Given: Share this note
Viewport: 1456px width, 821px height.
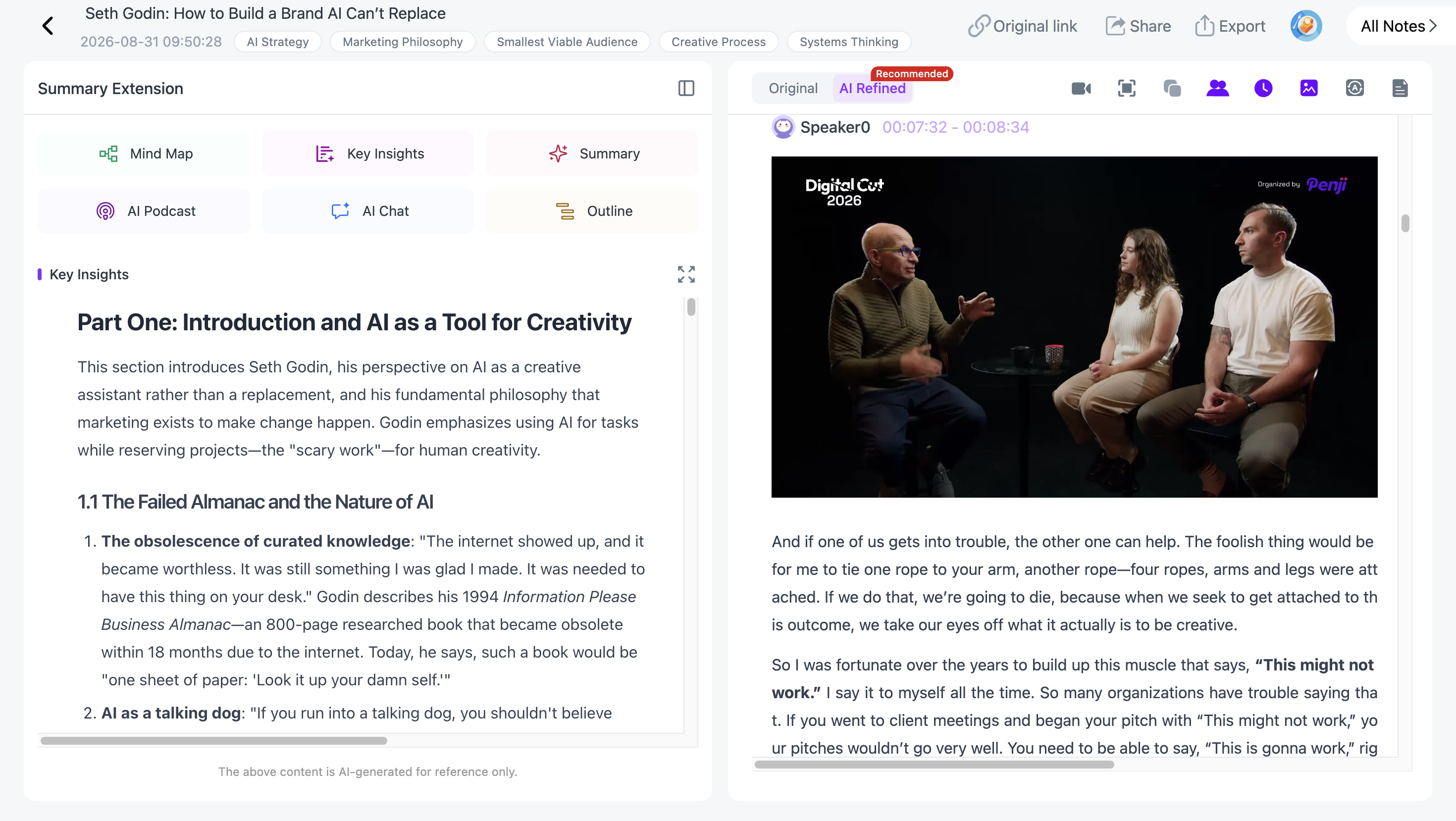Looking at the screenshot, I should 1138,26.
